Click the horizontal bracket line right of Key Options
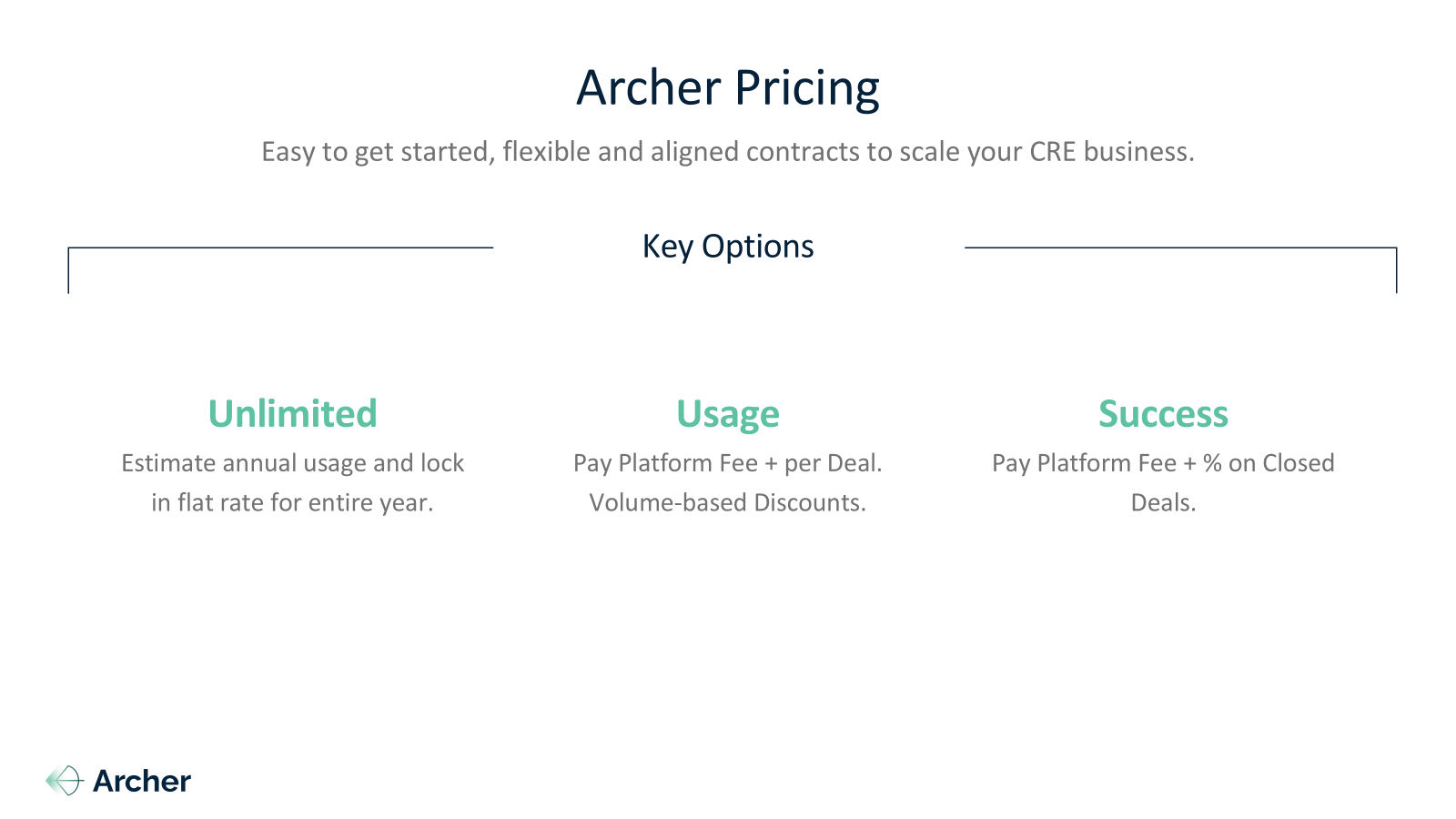This screenshot has height=819, width=1456. coord(1180,248)
